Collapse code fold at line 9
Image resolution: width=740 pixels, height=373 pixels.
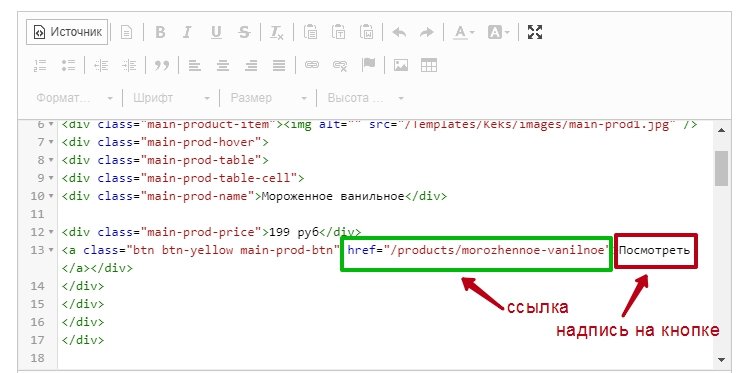point(51,178)
